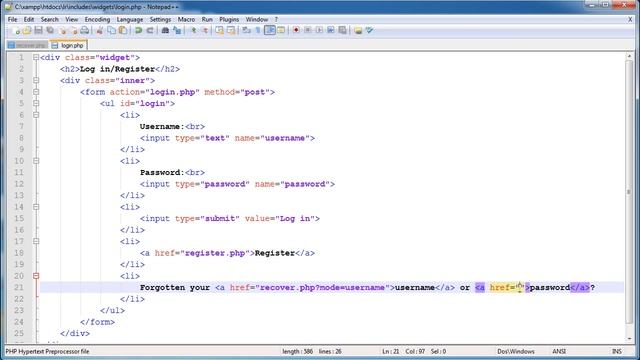
Task: Open the Macro menu
Action: click(x=186, y=19)
